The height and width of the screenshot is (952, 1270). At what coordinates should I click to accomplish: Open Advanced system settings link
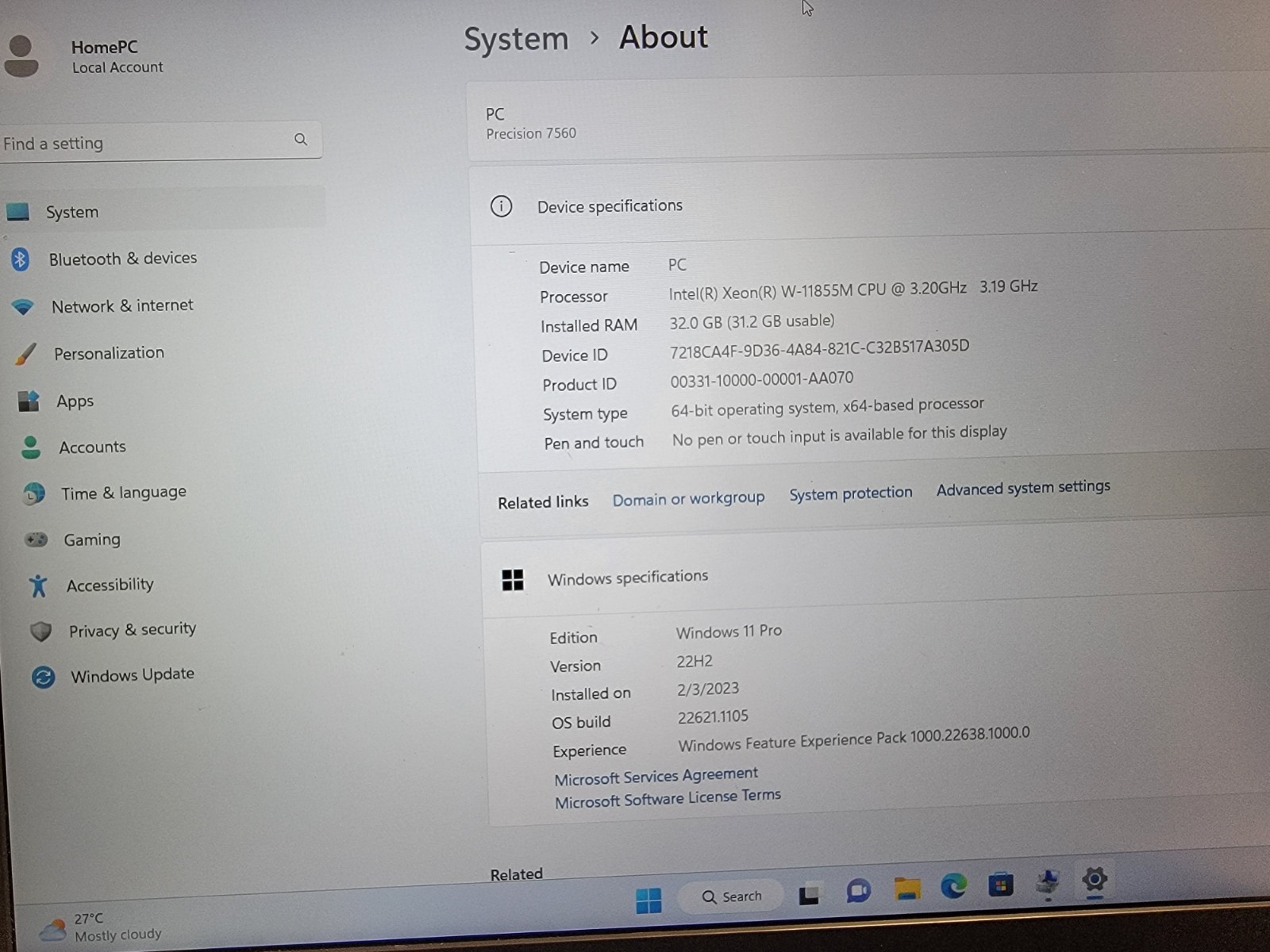coord(1023,488)
